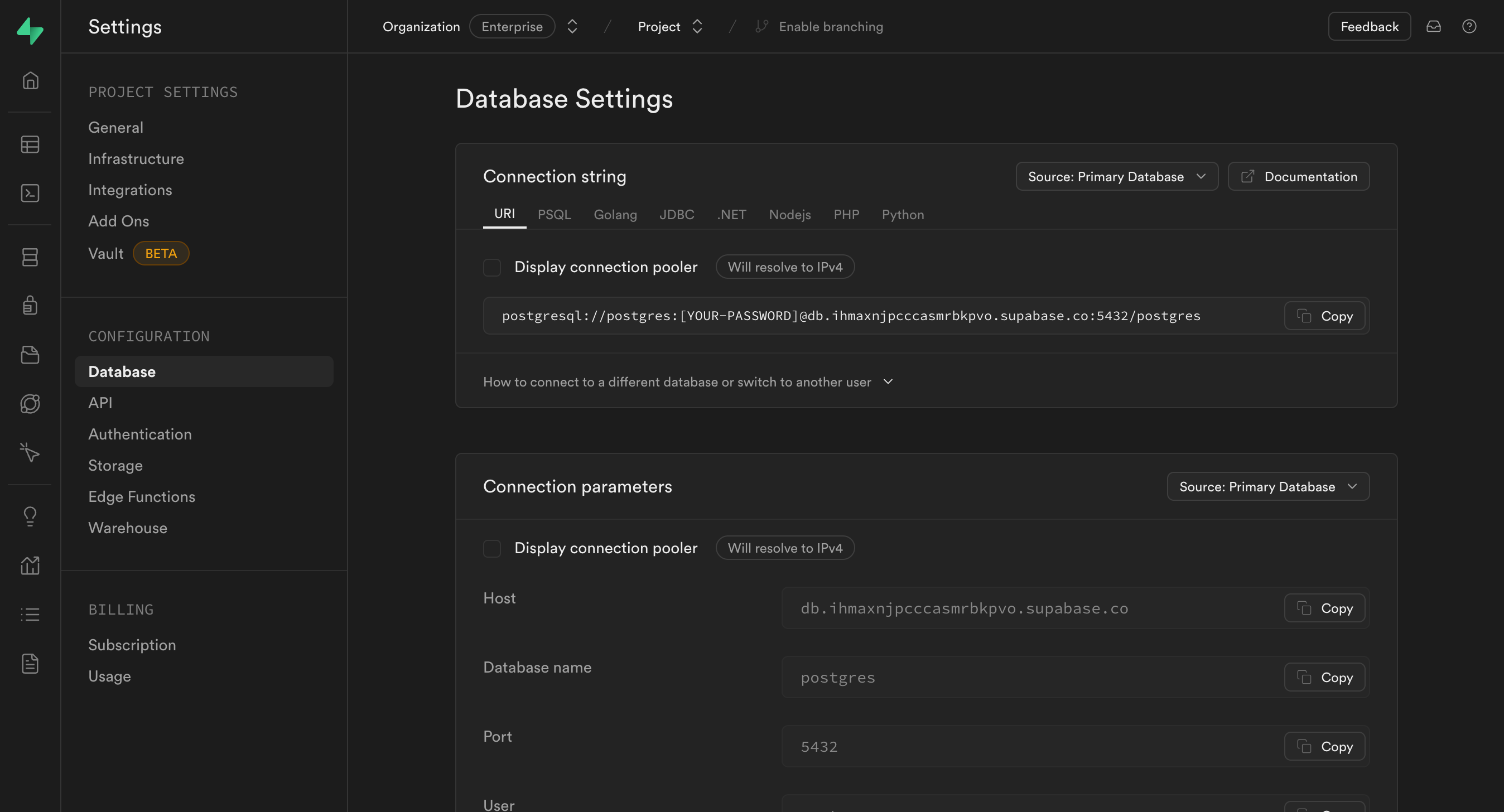The width and height of the screenshot is (1504, 812).
Task: Click the Host field to select it
Action: point(1034,608)
